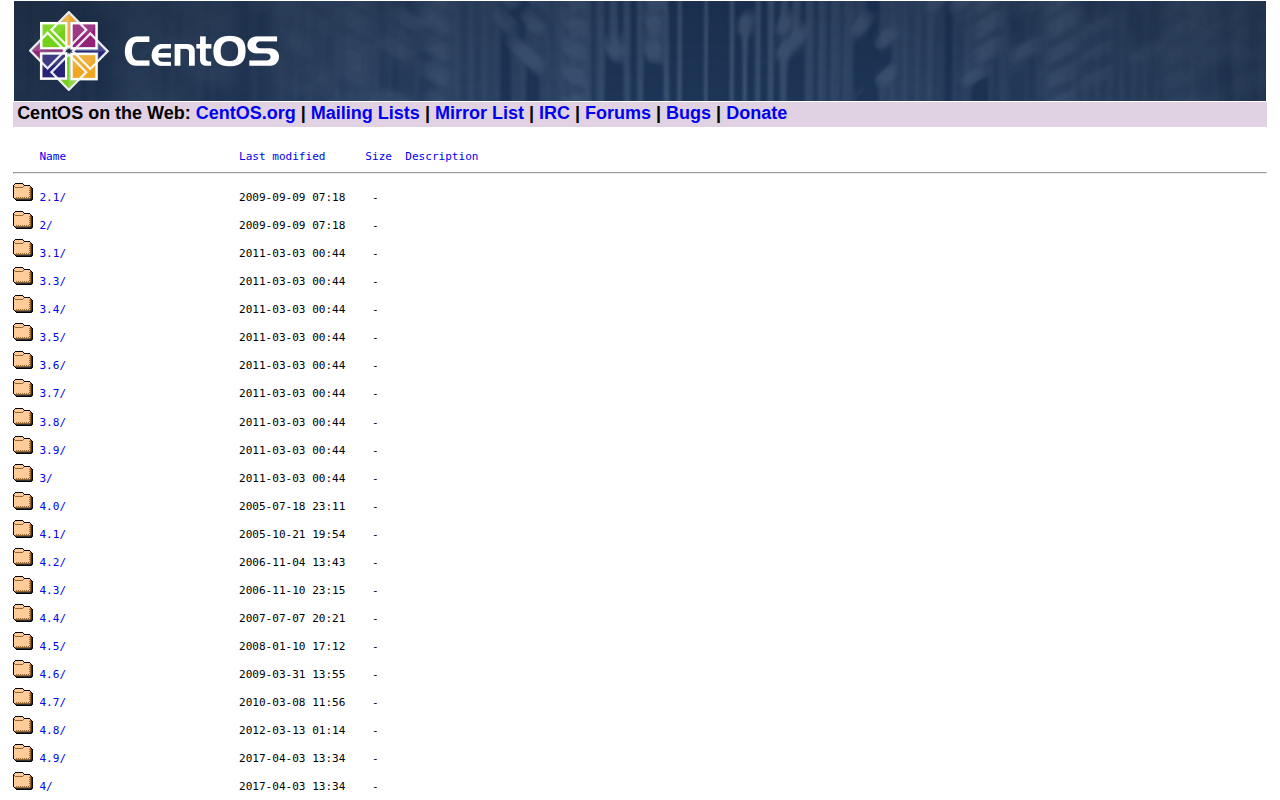Open the Forums link
The height and width of the screenshot is (800, 1280).
[x=618, y=113]
